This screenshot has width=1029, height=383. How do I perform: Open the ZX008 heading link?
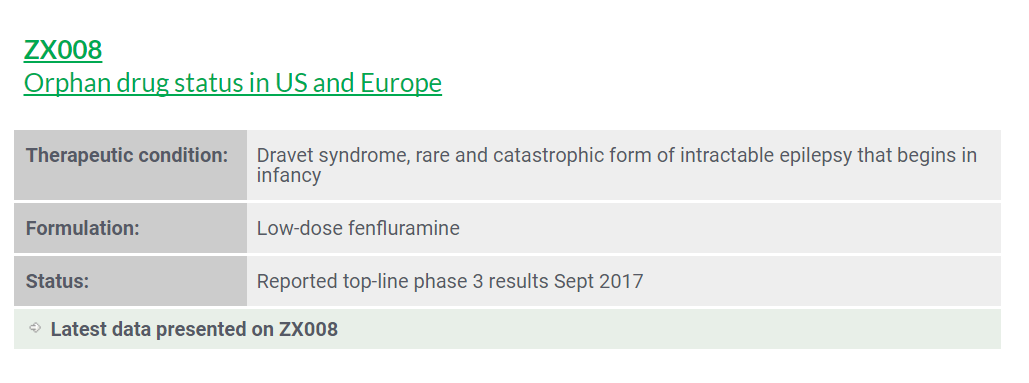[63, 50]
